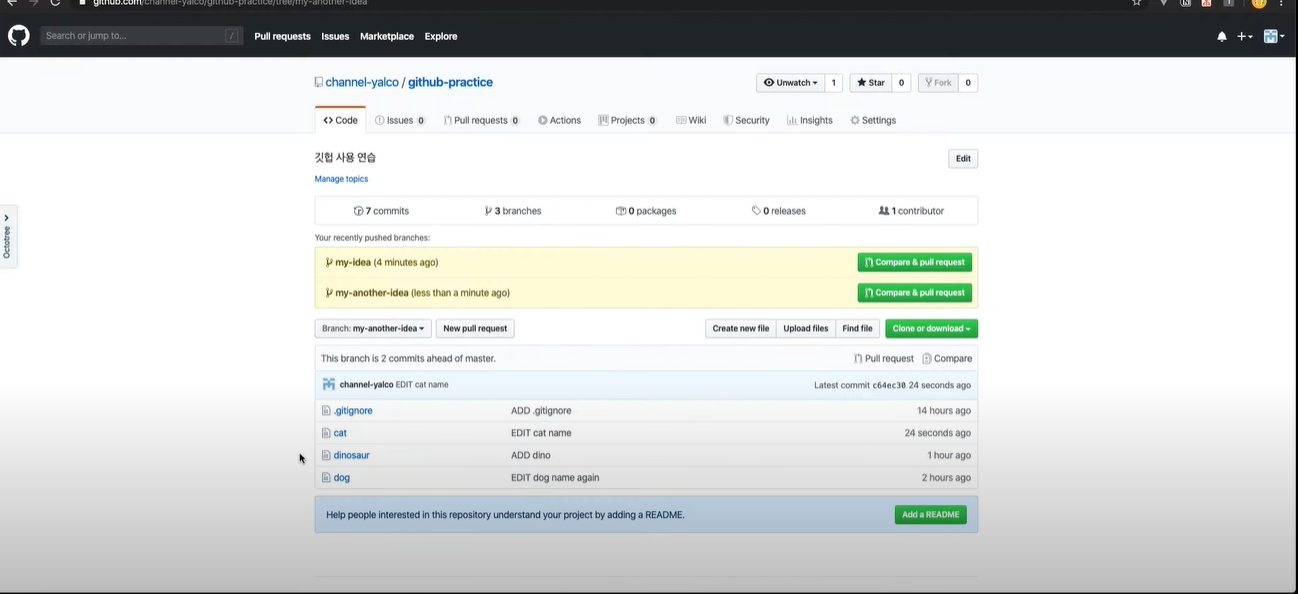Open ADD .gitignore commit message

coord(541,411)
